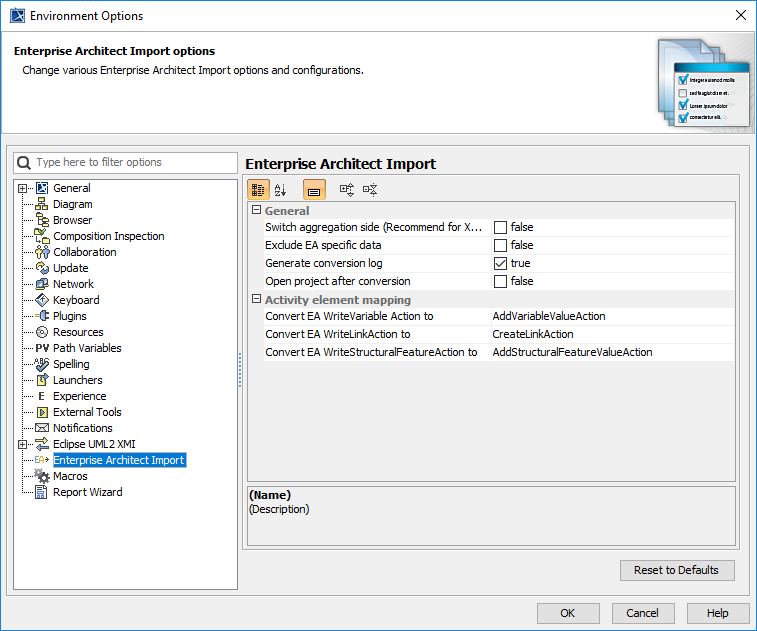The width and height of the screenshot is (757, 631).
Task: Click the Composition Inspection icon
Action: tap(42, 236)
